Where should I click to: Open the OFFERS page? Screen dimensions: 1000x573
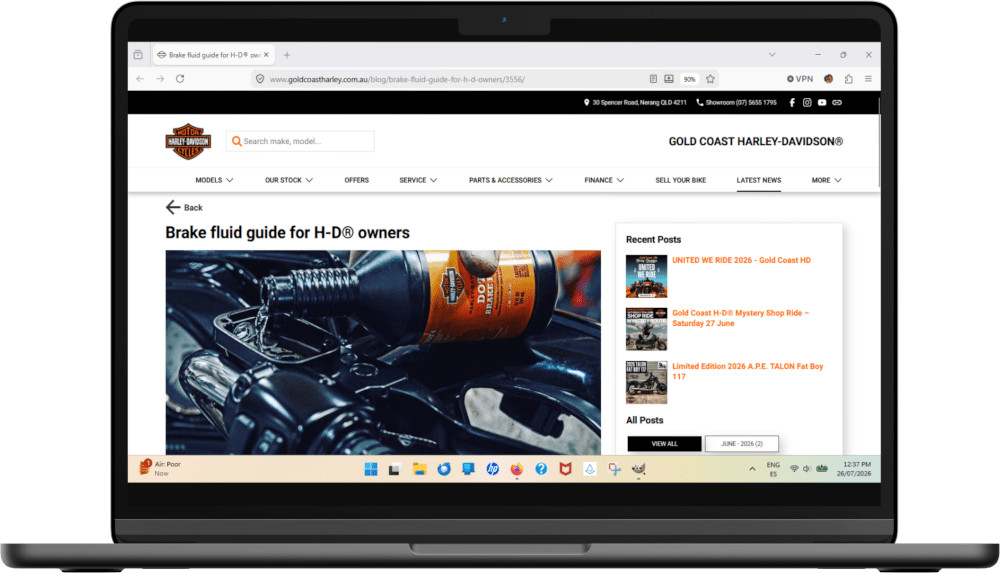[x=357, y=181]
